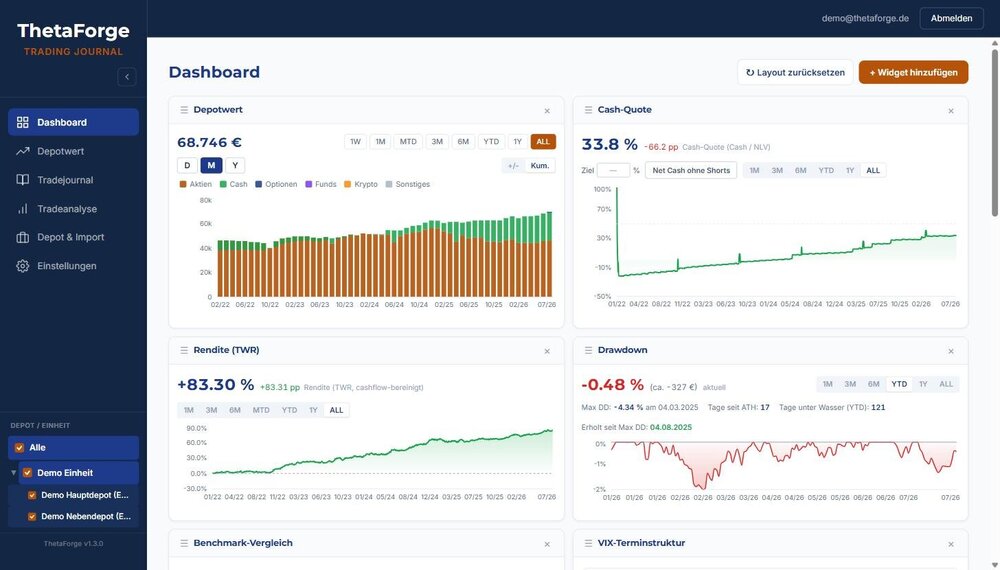
Task: Select ALL range in Cash-Quote widget
Action: click(873, 170)
